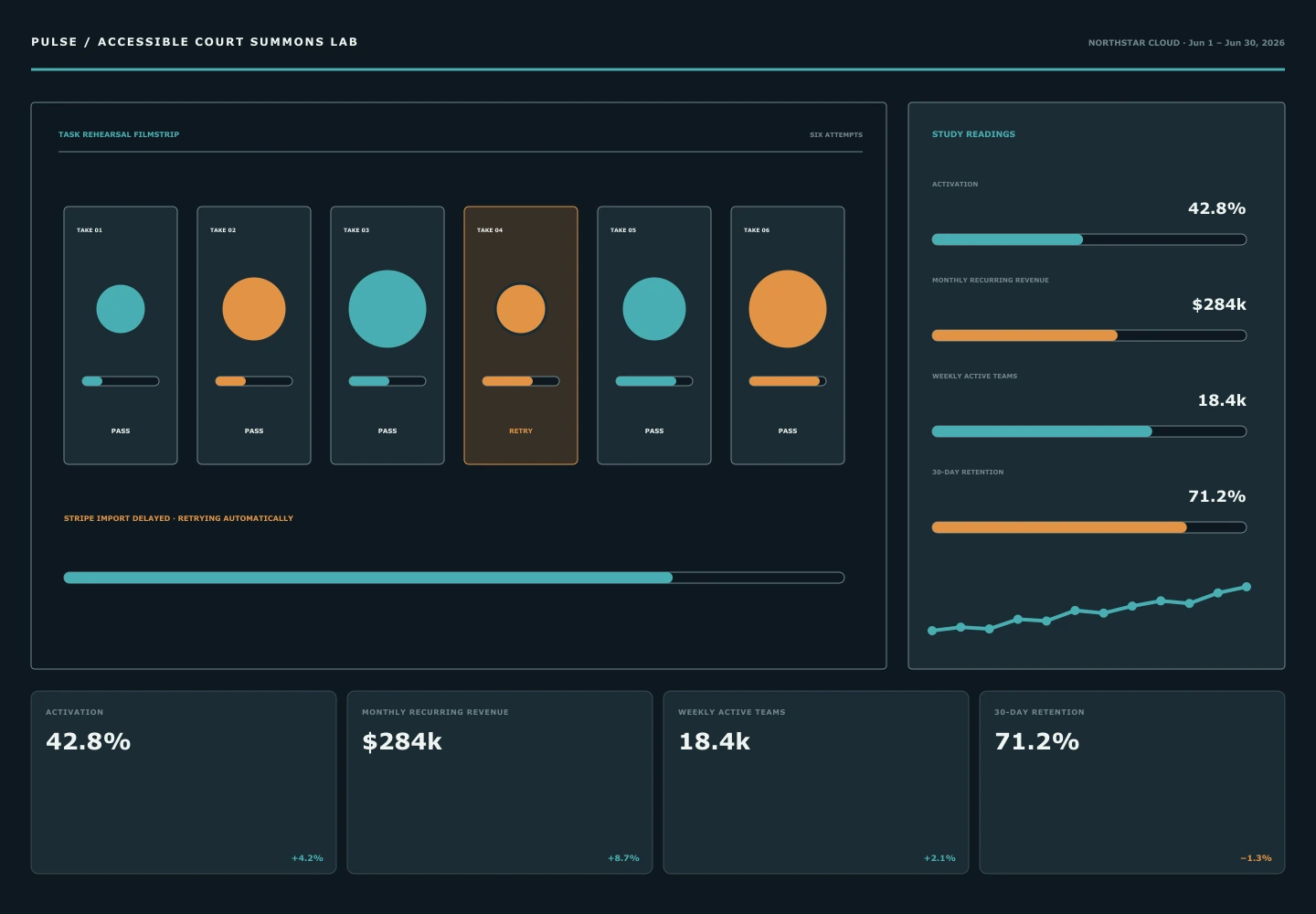Open the TAKE 05 filmstrip card
The image size is (1316, 914).
point(654,335)
